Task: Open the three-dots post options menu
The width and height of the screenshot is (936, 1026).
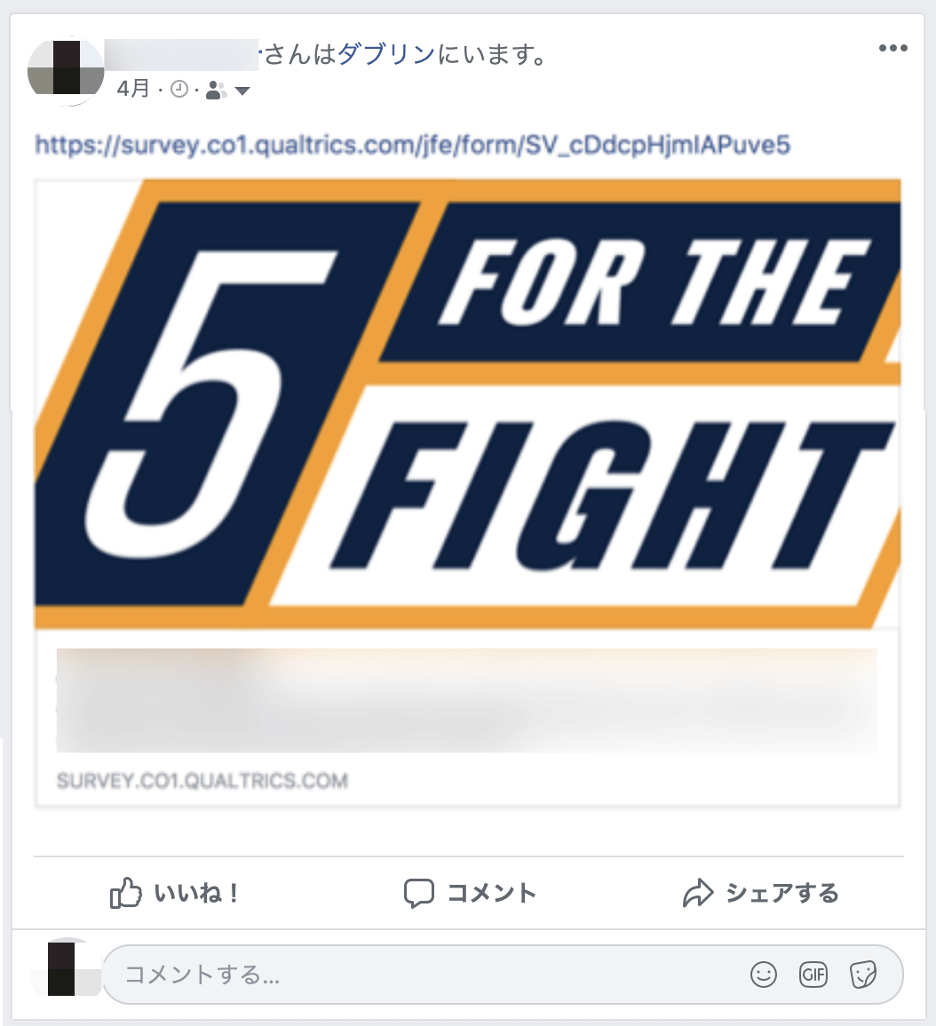Action: tap(893, 48)
